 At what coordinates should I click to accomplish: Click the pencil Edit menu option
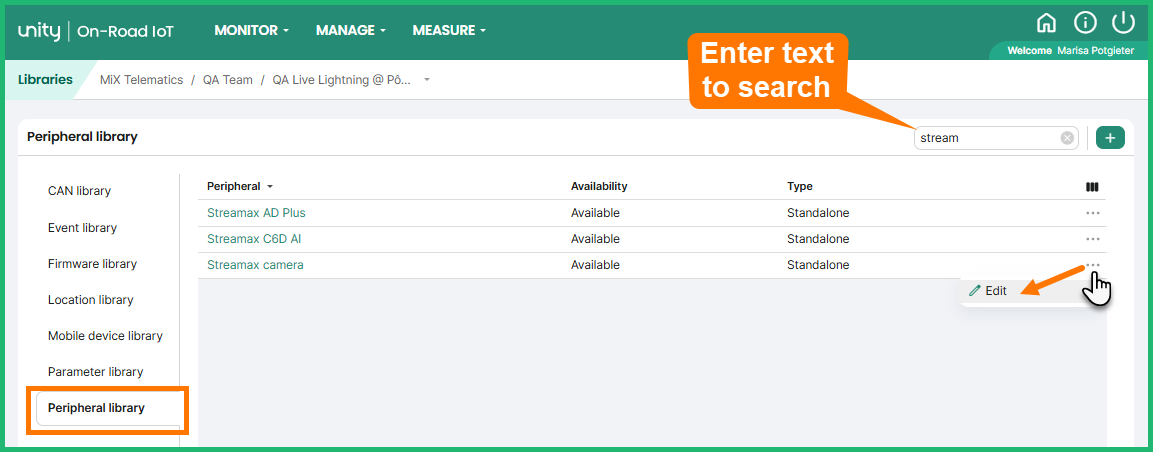988,290
